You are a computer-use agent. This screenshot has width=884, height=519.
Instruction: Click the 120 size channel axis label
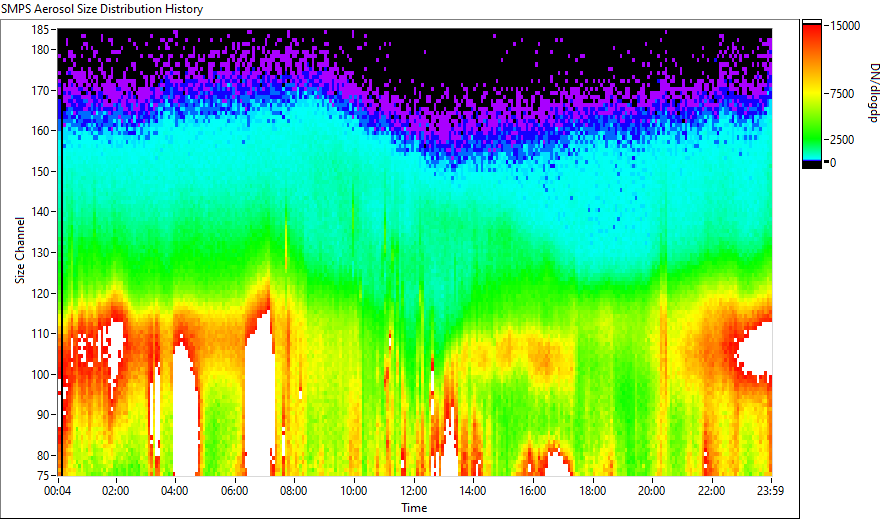click(40, 293)
